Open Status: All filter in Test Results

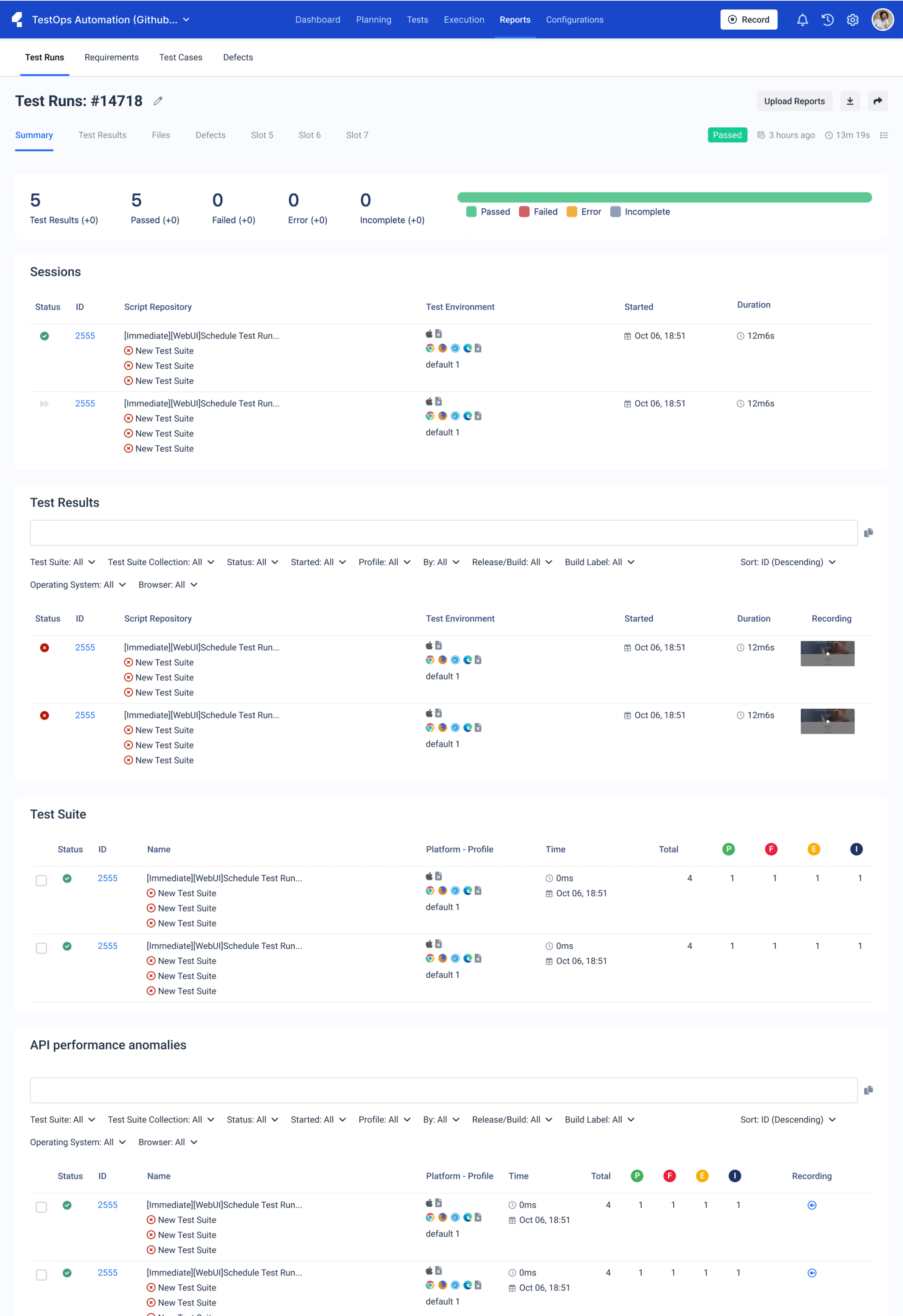pos(253,562)
